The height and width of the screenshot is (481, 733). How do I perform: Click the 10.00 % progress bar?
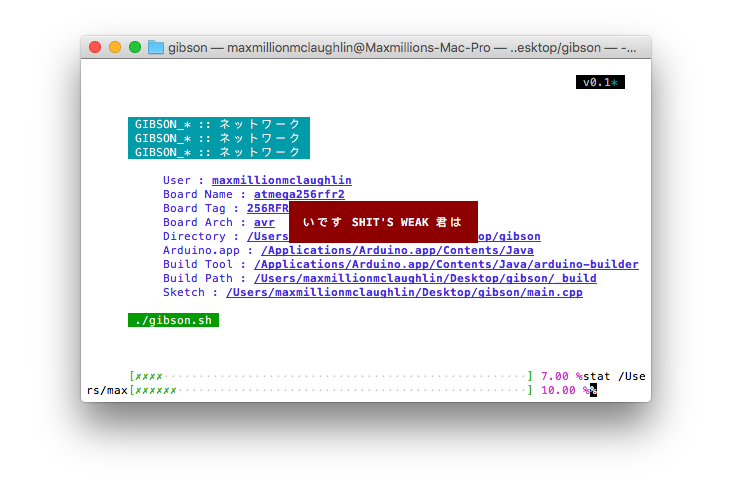coord(331,390)
